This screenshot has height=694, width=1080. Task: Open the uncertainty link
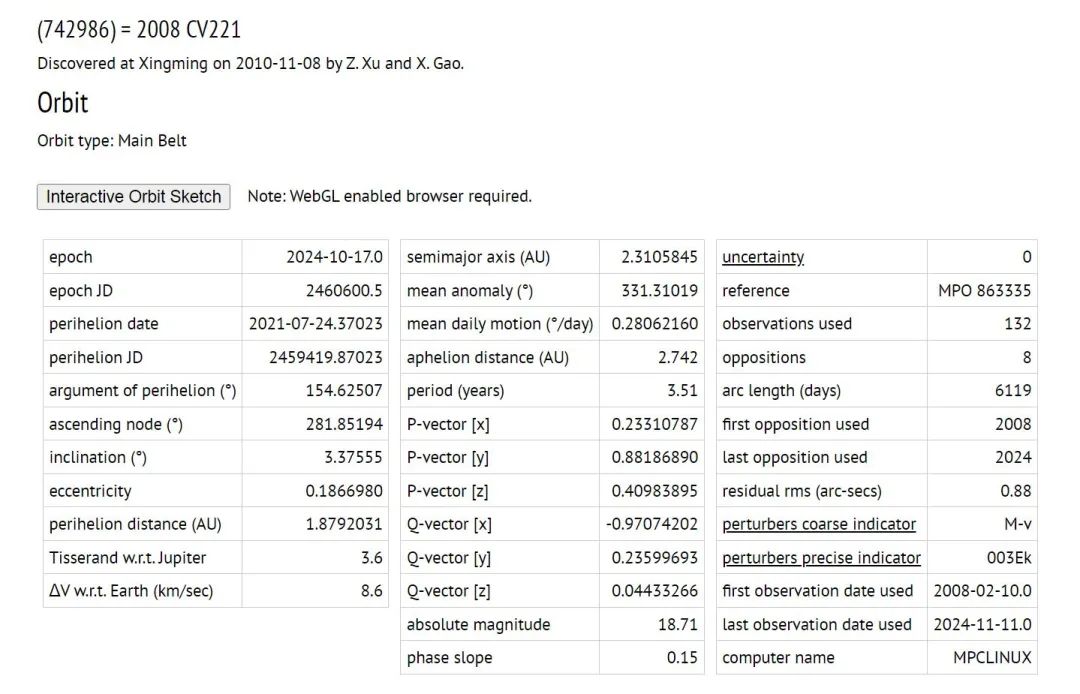(762, 257)
